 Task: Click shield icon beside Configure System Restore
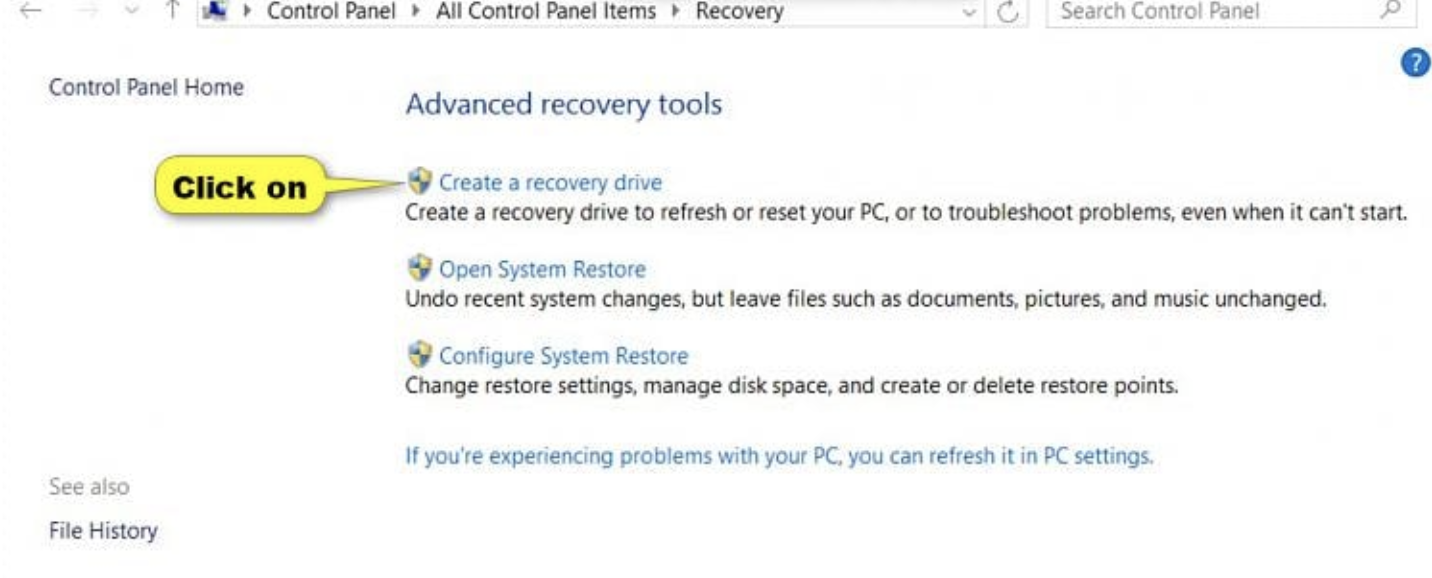tap(419, 355)
